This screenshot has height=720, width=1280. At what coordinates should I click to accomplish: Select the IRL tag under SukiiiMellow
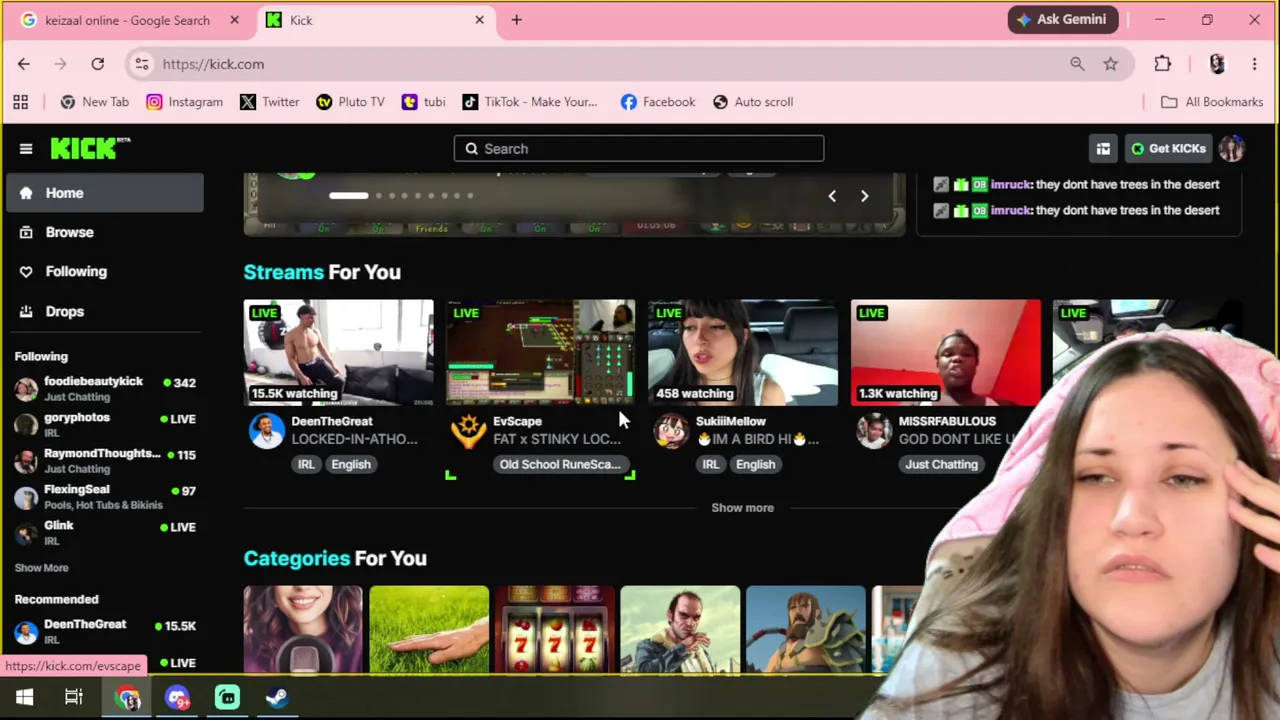click(x=711, y=464)
